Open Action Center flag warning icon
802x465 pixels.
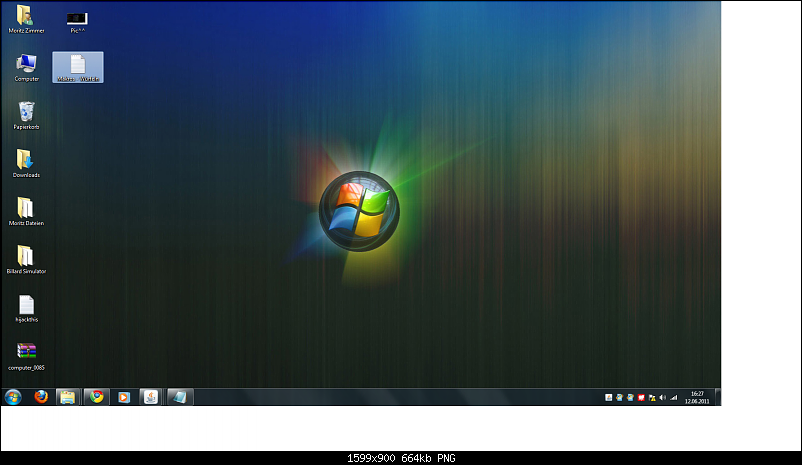[652, 397]
